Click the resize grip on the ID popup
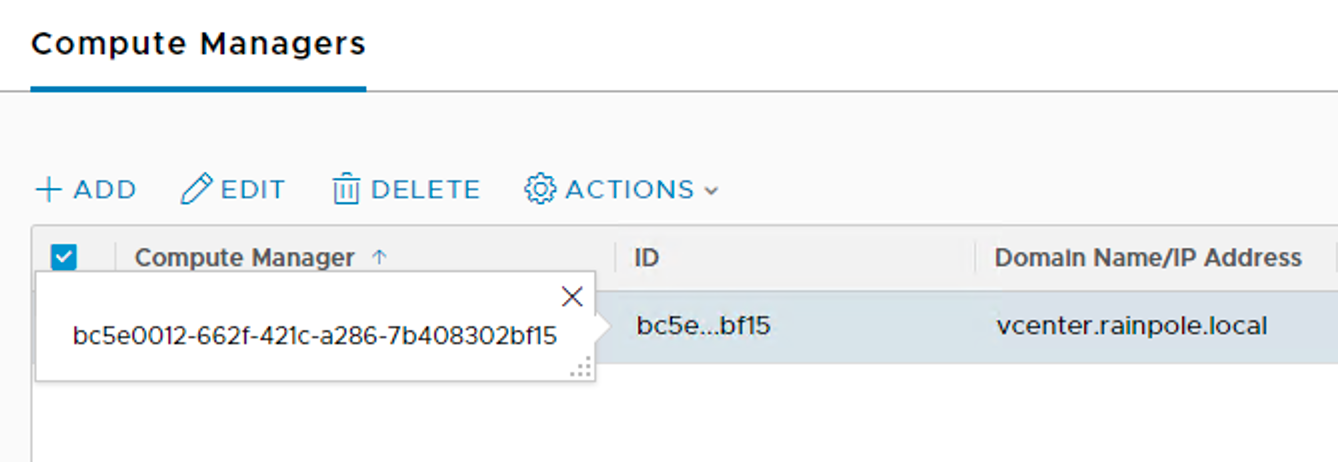 click(581, 368)
